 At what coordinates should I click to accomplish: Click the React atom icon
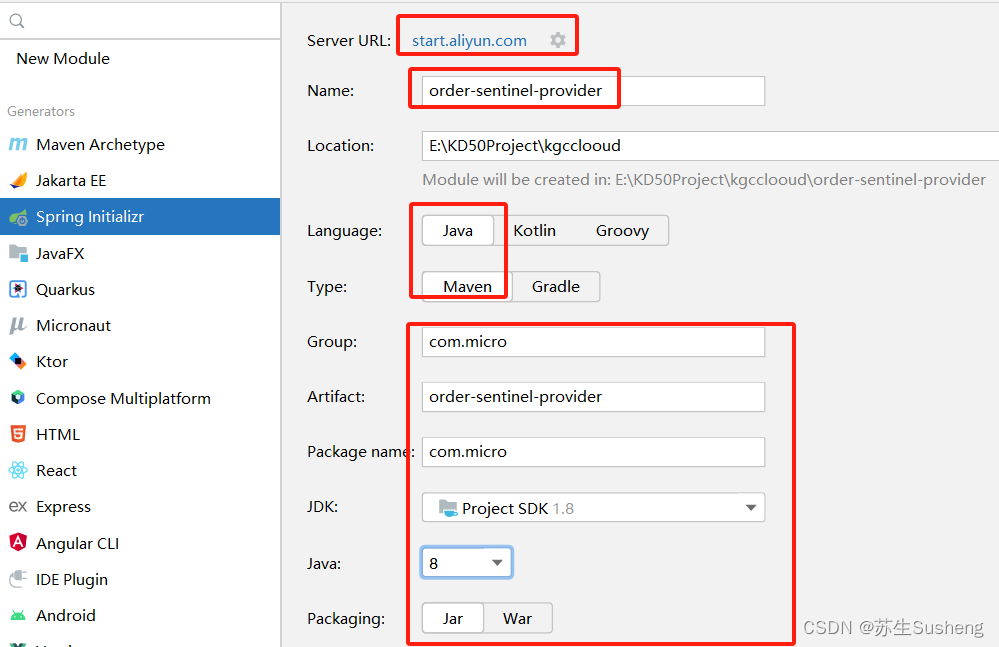tap(18, 471)
